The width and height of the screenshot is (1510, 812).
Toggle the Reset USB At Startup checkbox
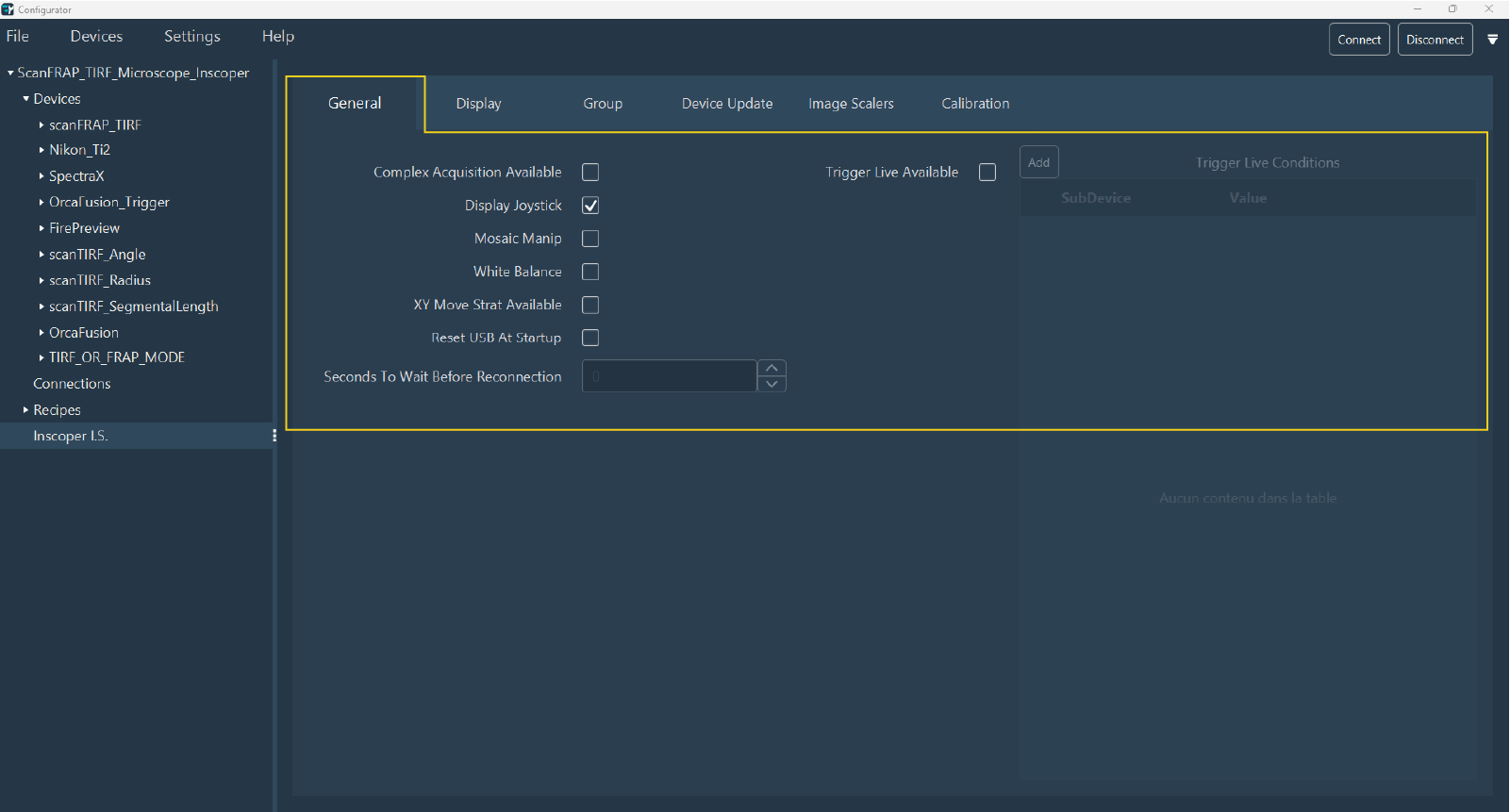click(590, 338)
